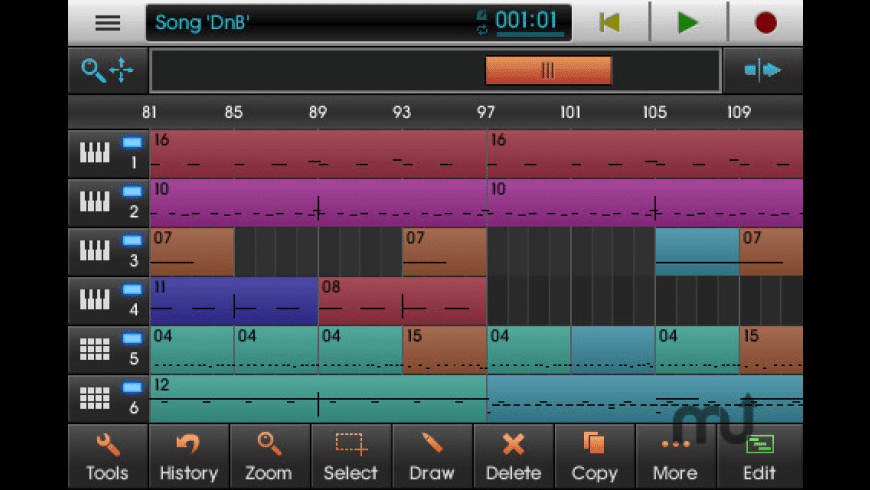The image size is (870, 490).
Task: Select track 1 keyboard instrument icon
Action: 94,153
